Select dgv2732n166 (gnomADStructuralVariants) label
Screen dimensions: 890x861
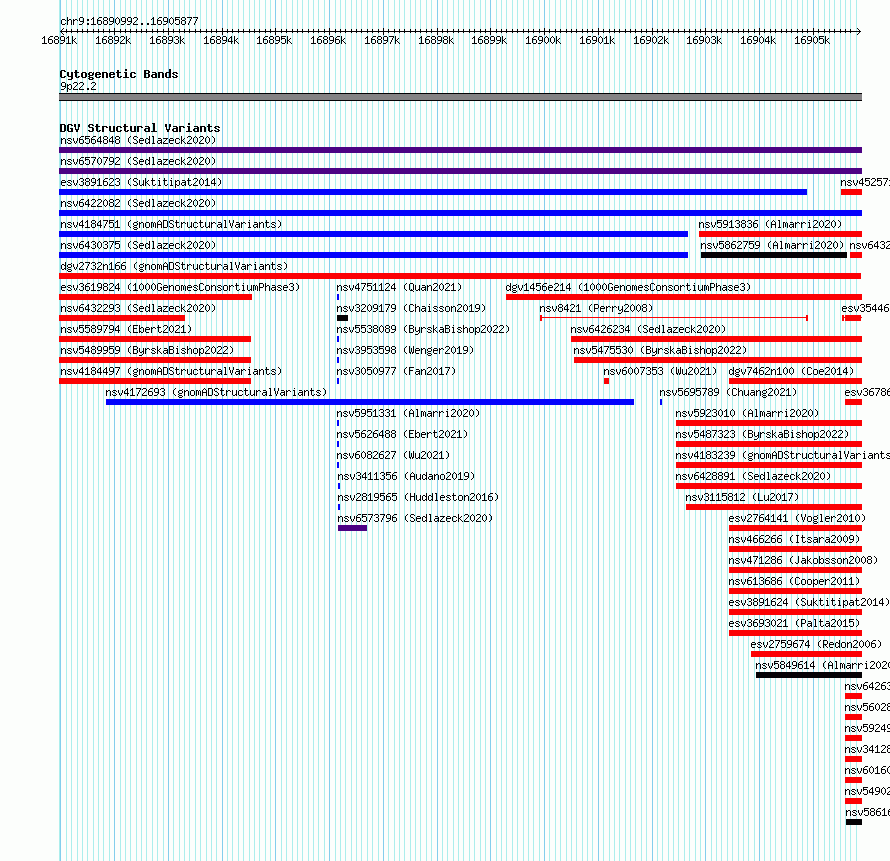click(174, 266)
